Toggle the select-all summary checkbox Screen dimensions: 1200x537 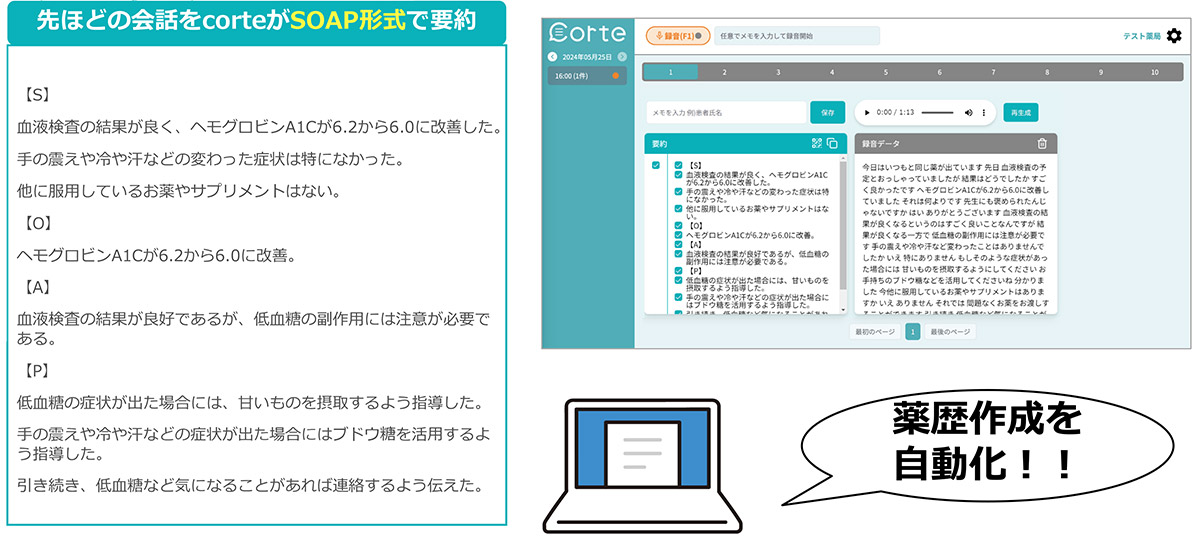coord(656,165)
